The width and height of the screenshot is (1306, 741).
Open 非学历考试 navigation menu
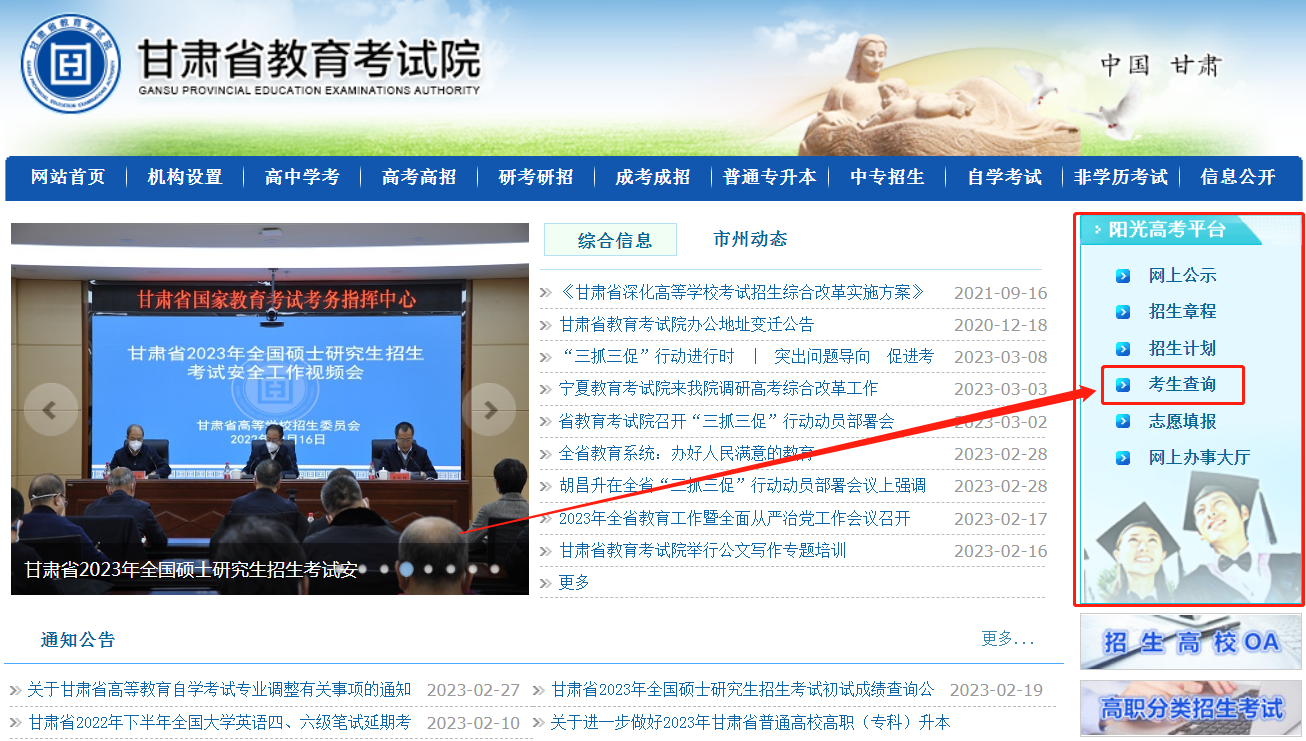click(1121, 177)
